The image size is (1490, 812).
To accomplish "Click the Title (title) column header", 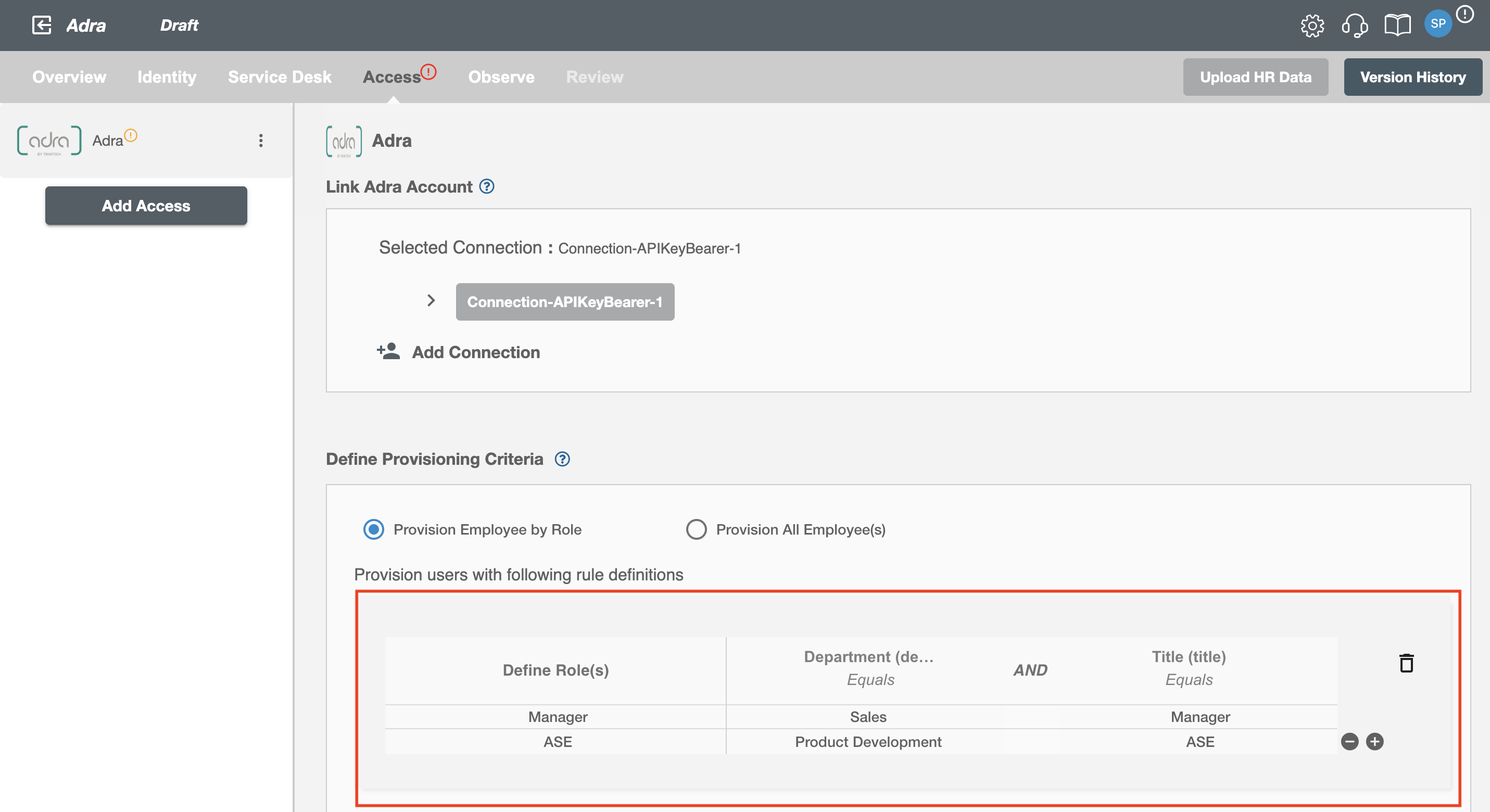I will point(1189,656).
